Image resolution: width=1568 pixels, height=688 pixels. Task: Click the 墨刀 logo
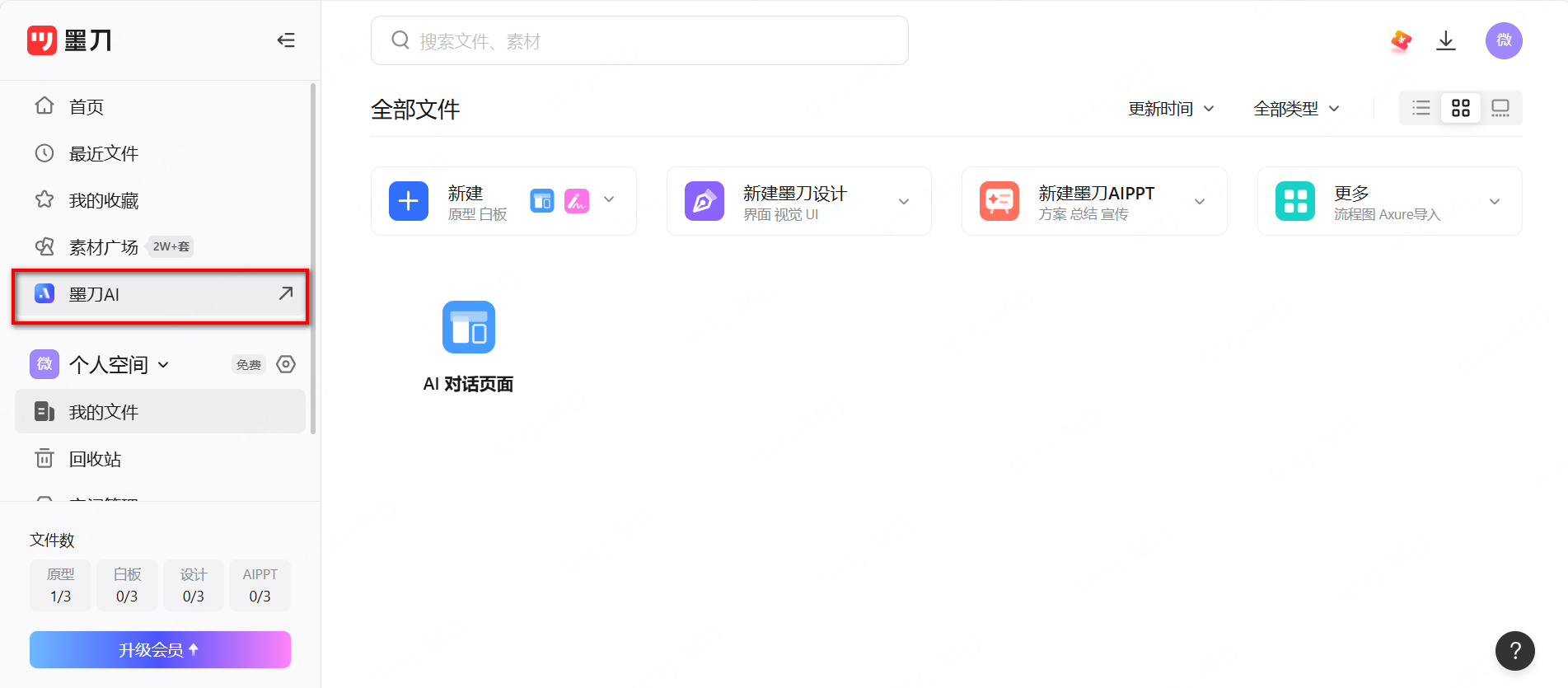coord(69,40)
